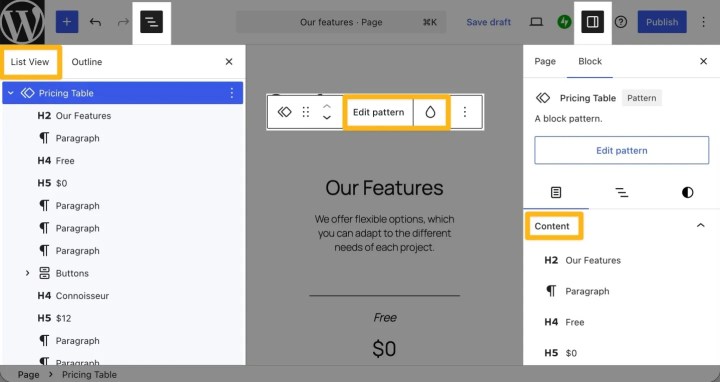Click the Edit pattern sidebar button

(x=621, y=150)
